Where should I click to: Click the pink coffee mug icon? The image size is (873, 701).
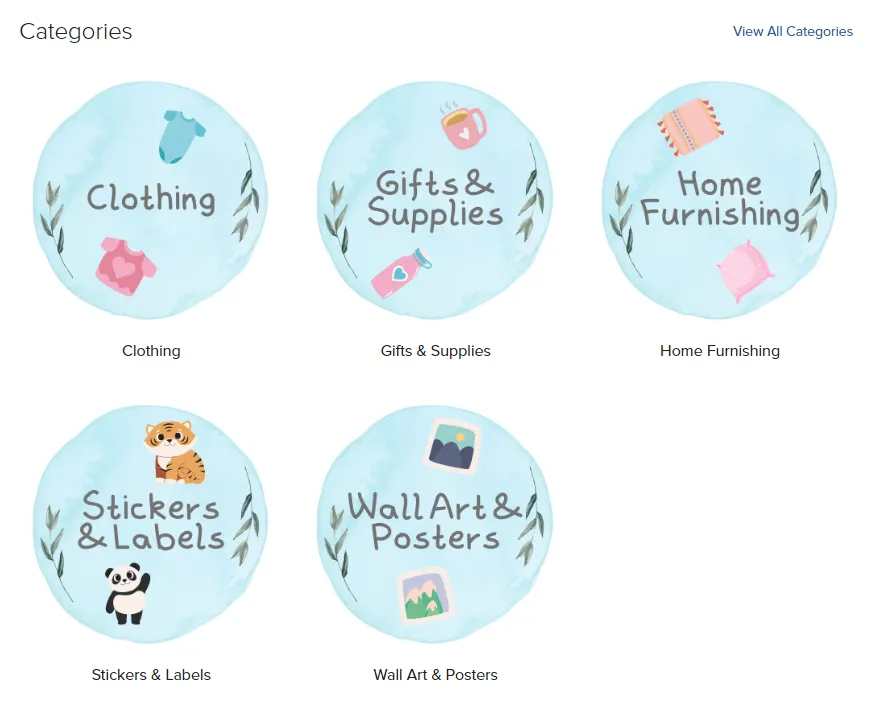tap(463, 126)
